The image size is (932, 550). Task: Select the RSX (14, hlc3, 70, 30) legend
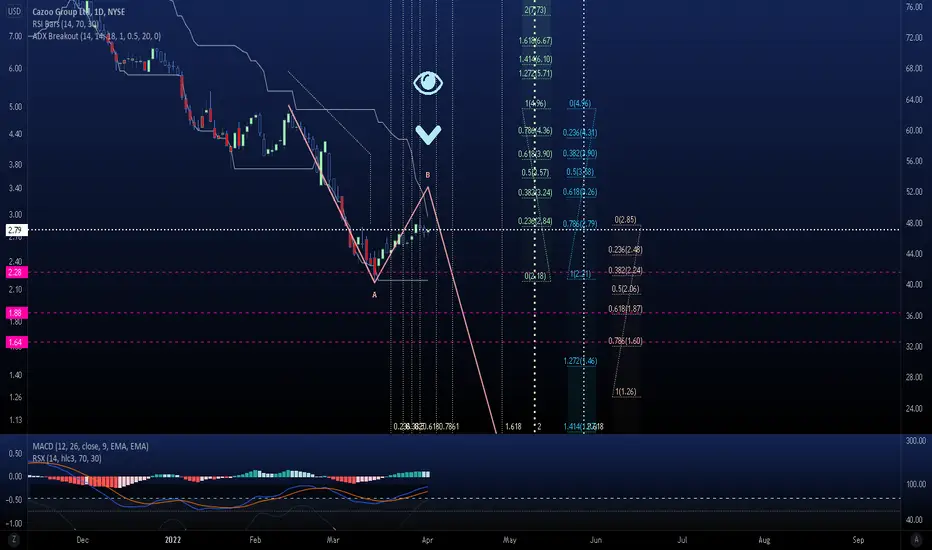[x=67, y=458]
